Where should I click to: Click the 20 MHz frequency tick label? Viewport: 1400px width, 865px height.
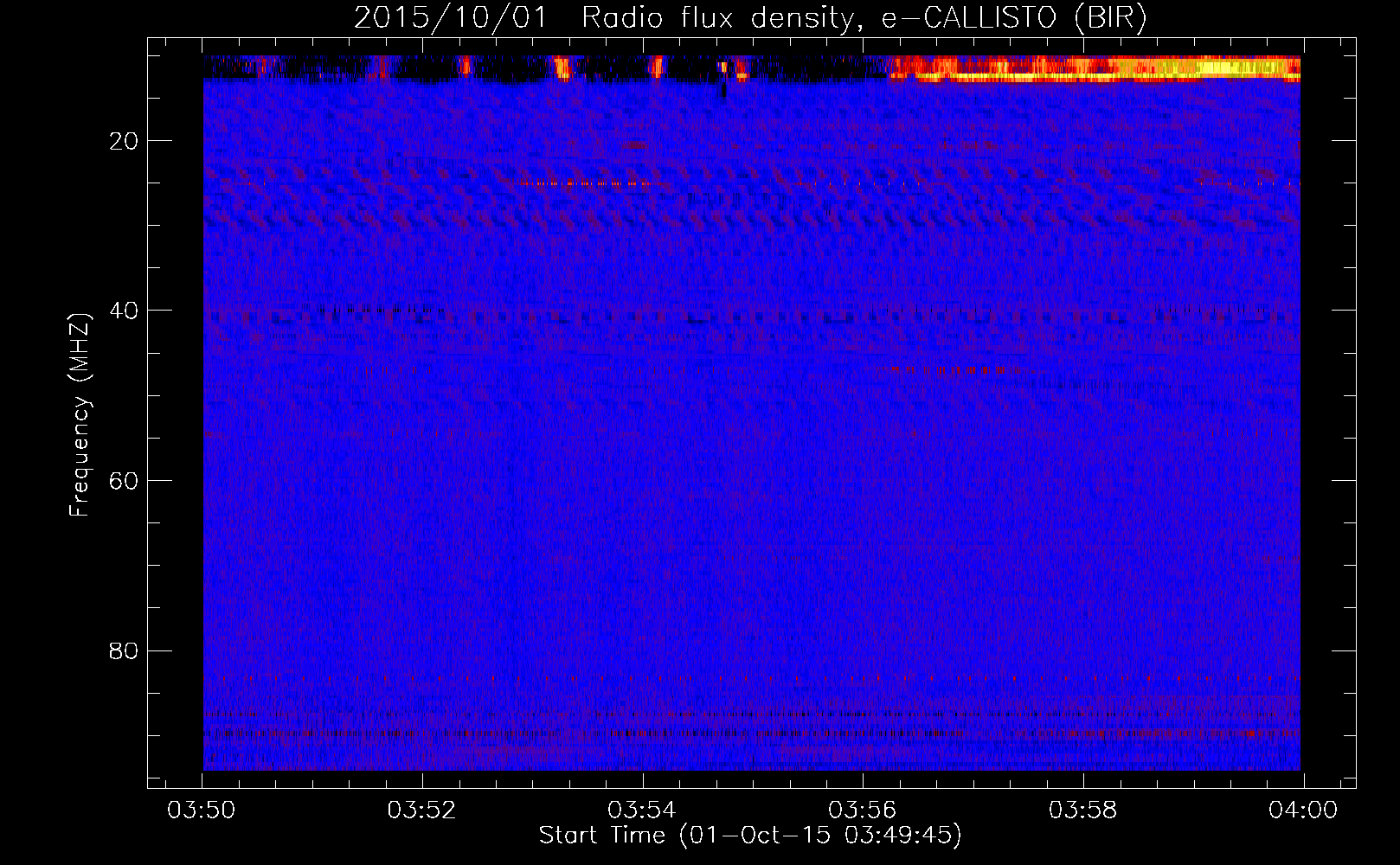[x=125, y=141]
